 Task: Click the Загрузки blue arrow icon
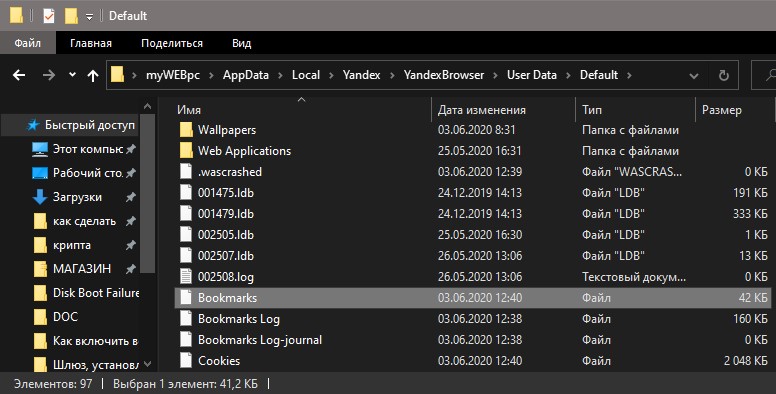pyautogui.click(x=40, y=197)
